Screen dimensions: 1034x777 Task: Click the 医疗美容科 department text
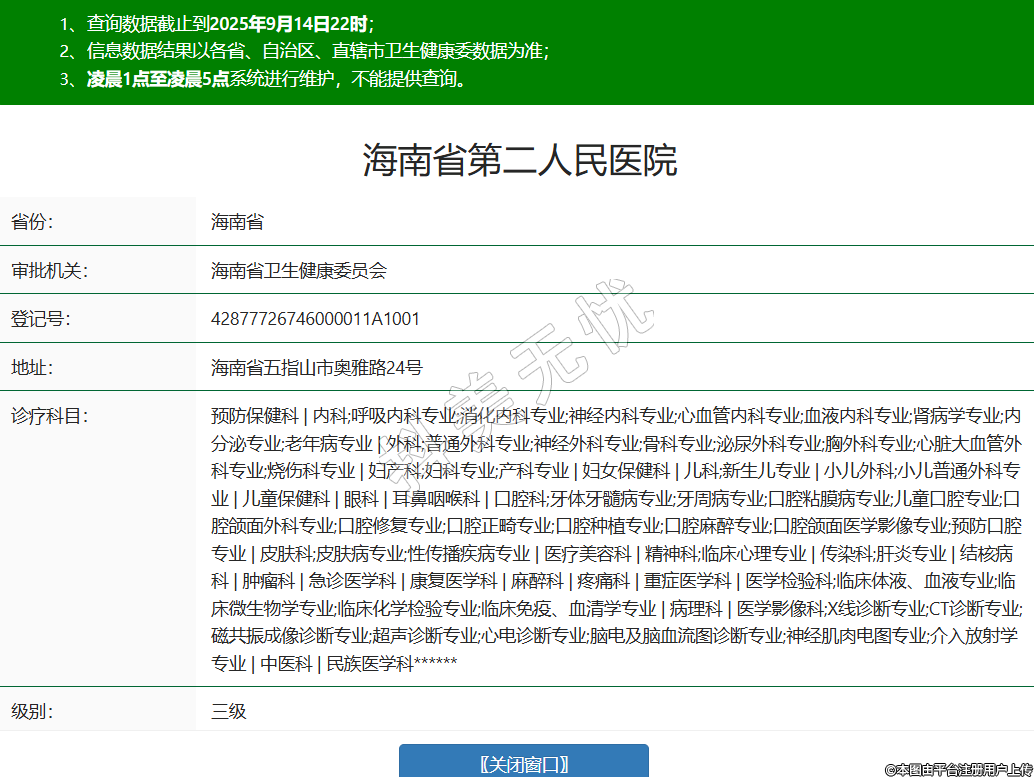coord(587,553)
